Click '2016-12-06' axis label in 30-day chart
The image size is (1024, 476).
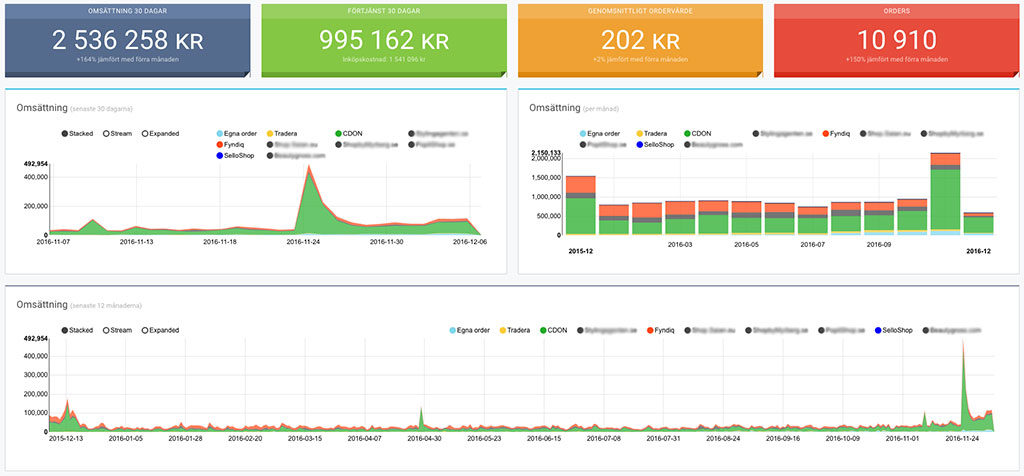coord(470,242)
